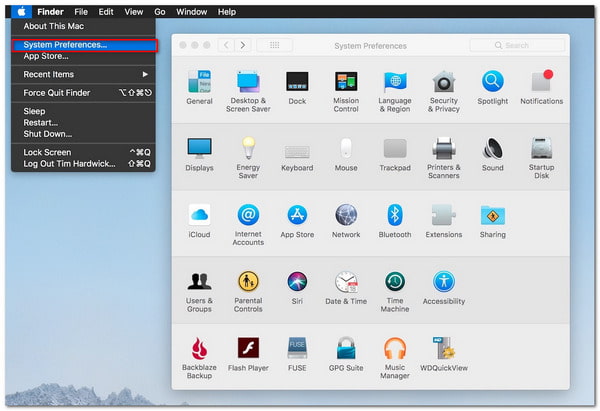Choose Shut Down… from Apple menu
Screen dimensions: 600x411
(83, 134)
